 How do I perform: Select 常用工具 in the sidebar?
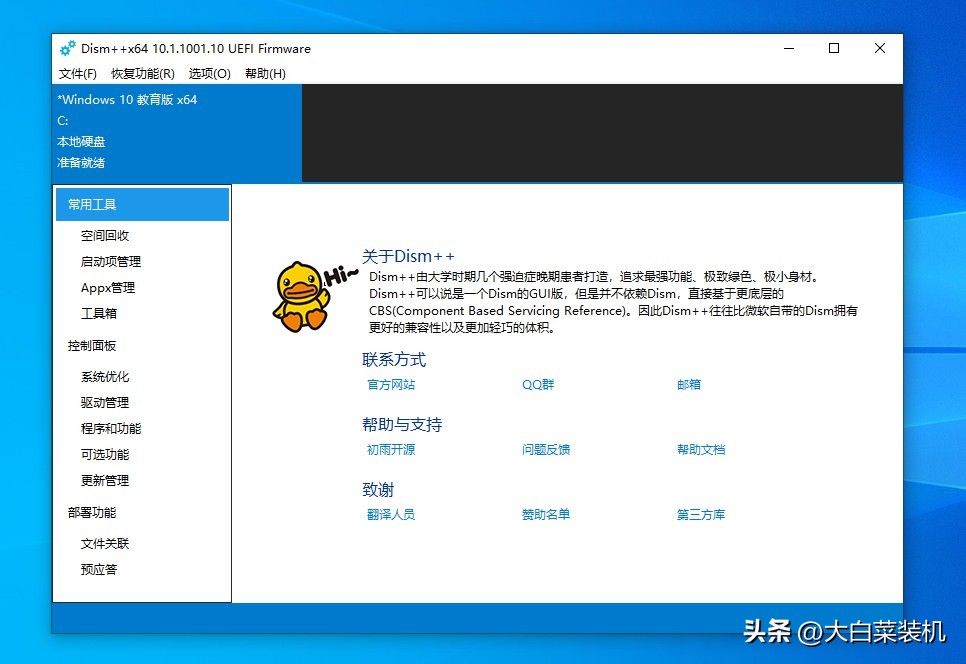(x=91, y=203)
